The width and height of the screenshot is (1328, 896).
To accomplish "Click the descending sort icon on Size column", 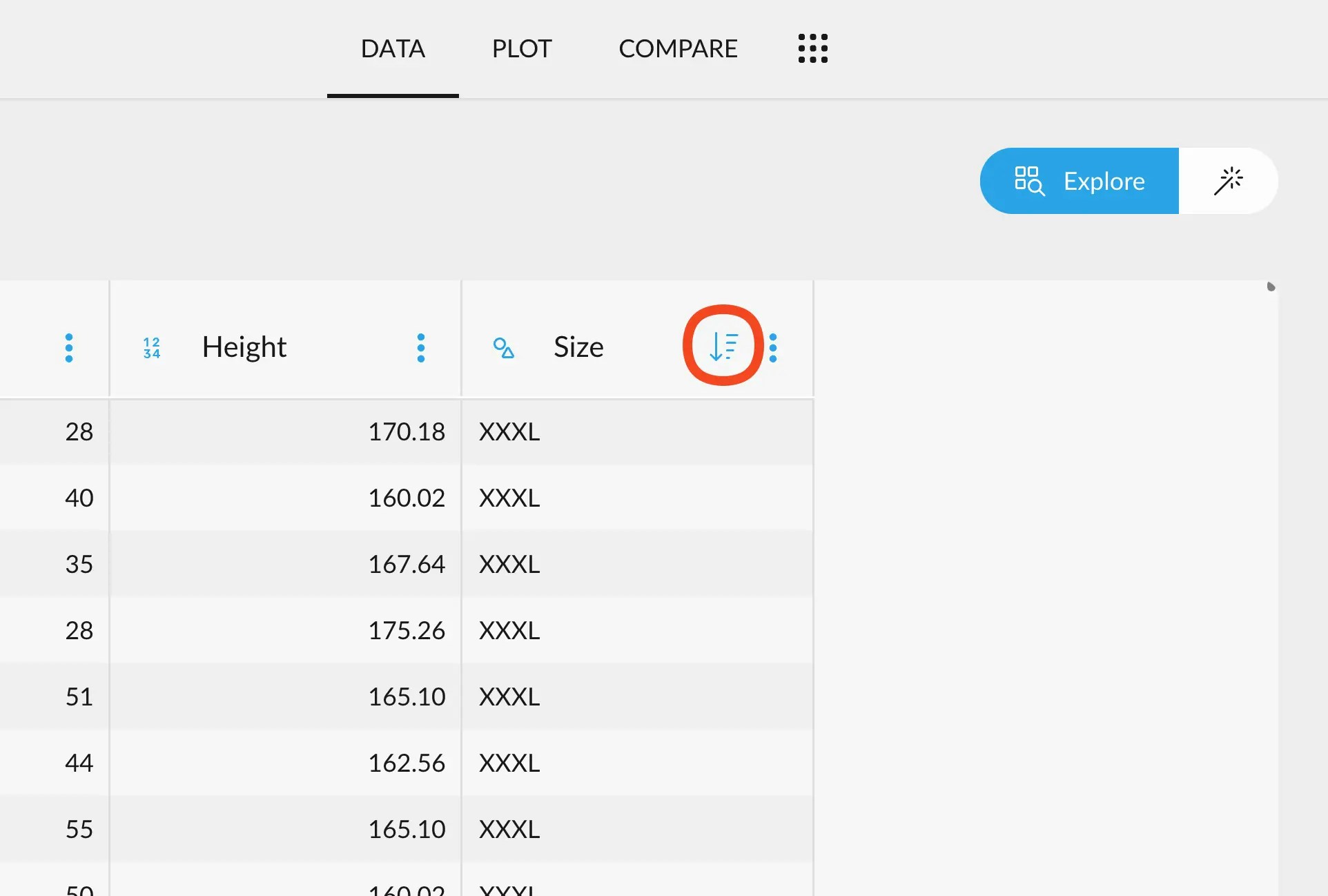I will 723,346.
